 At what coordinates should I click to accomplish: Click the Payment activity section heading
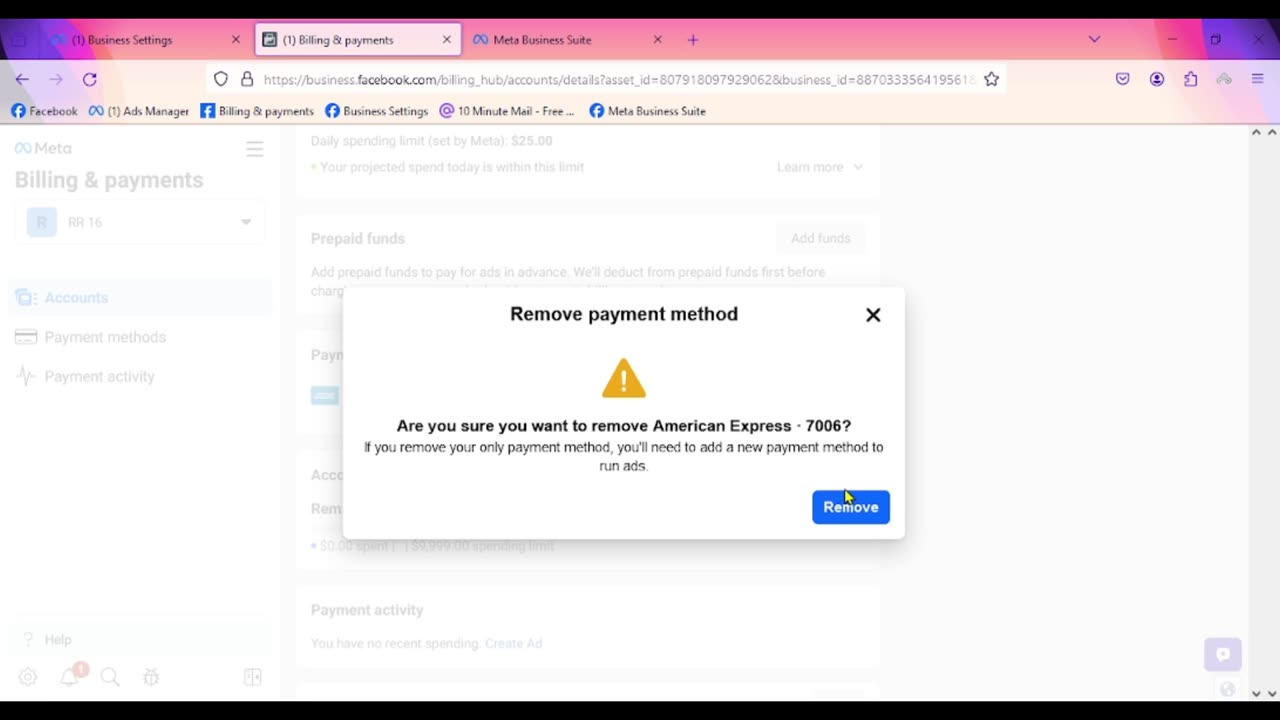pos(367,610)
